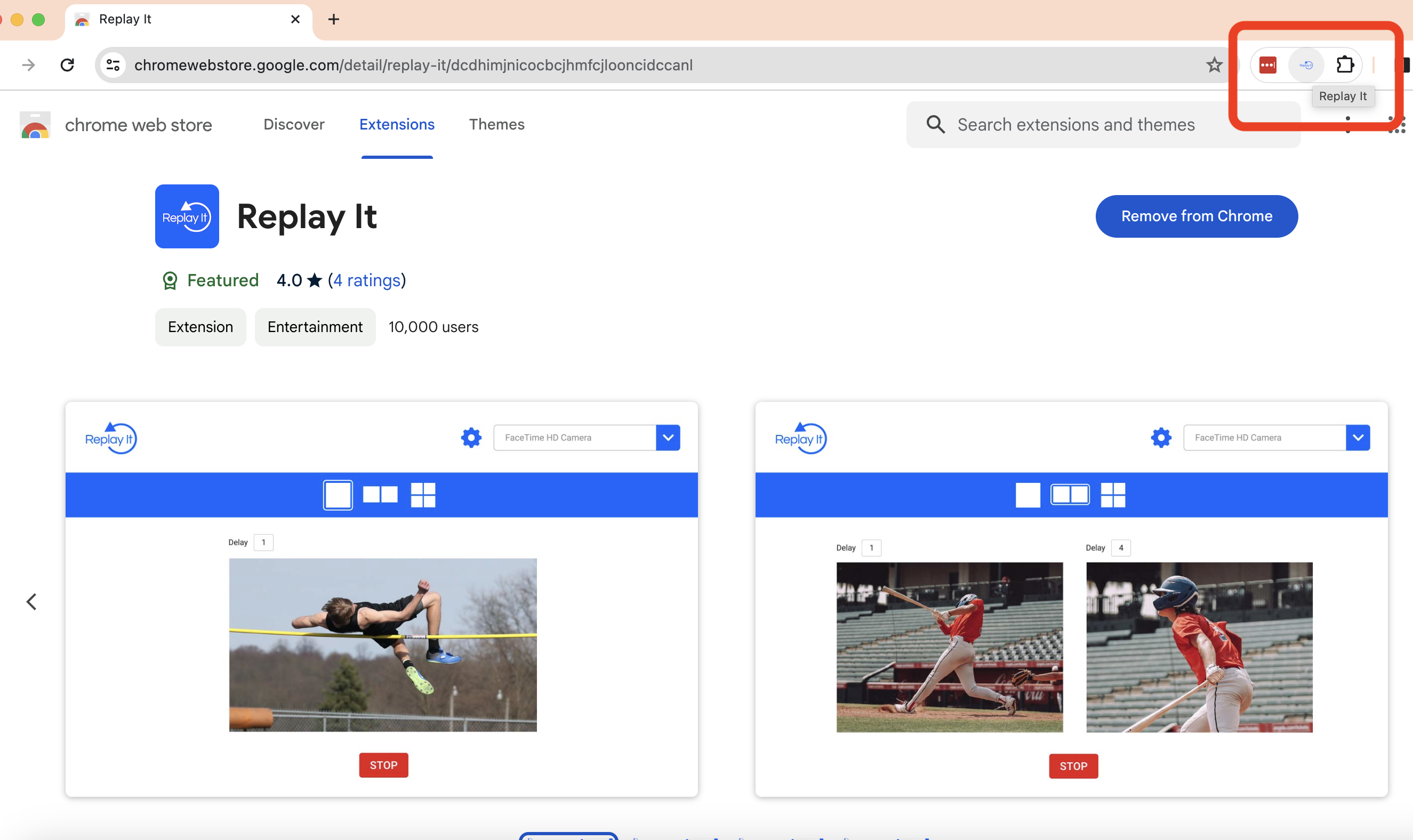1413x840 pixels.
Task: Click the Replay It extension logo
Action: pos(187,216)
